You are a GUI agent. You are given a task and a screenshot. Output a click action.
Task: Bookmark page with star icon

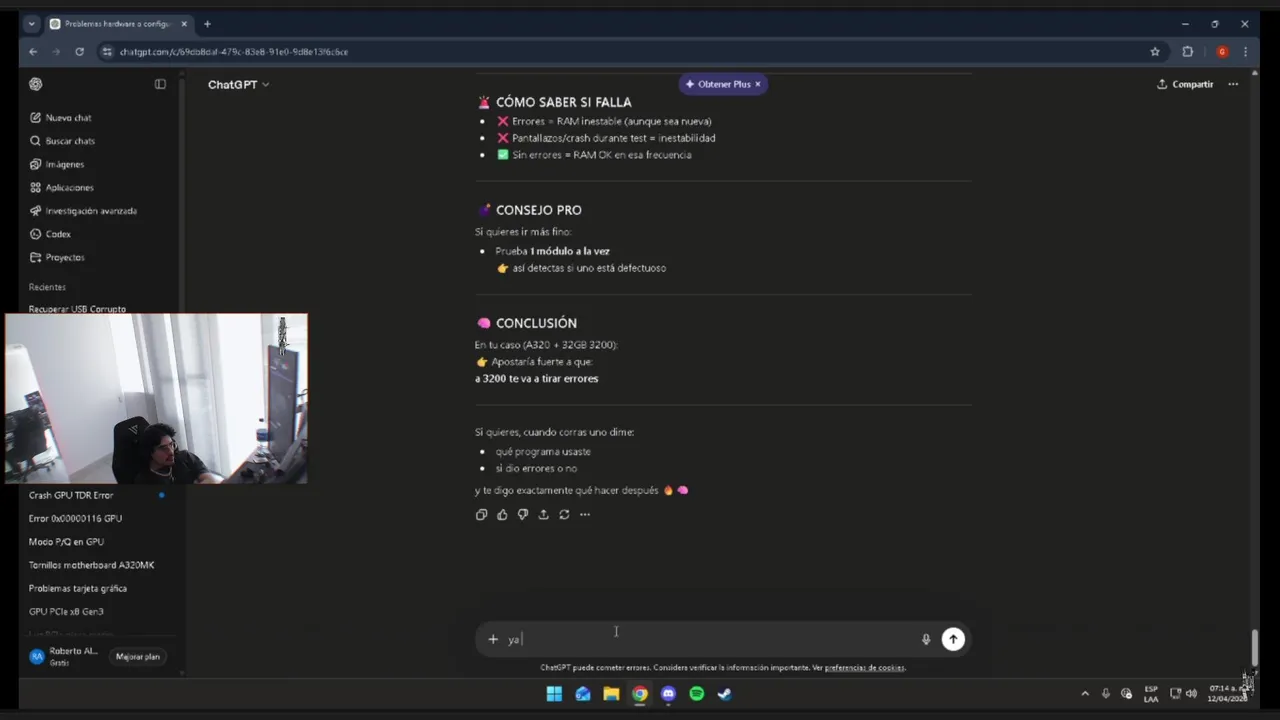point(1155,51)
